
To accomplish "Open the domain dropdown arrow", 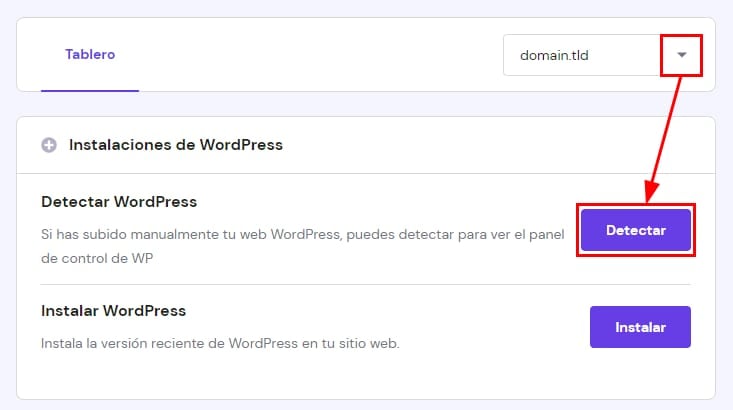I will [682, 55].
